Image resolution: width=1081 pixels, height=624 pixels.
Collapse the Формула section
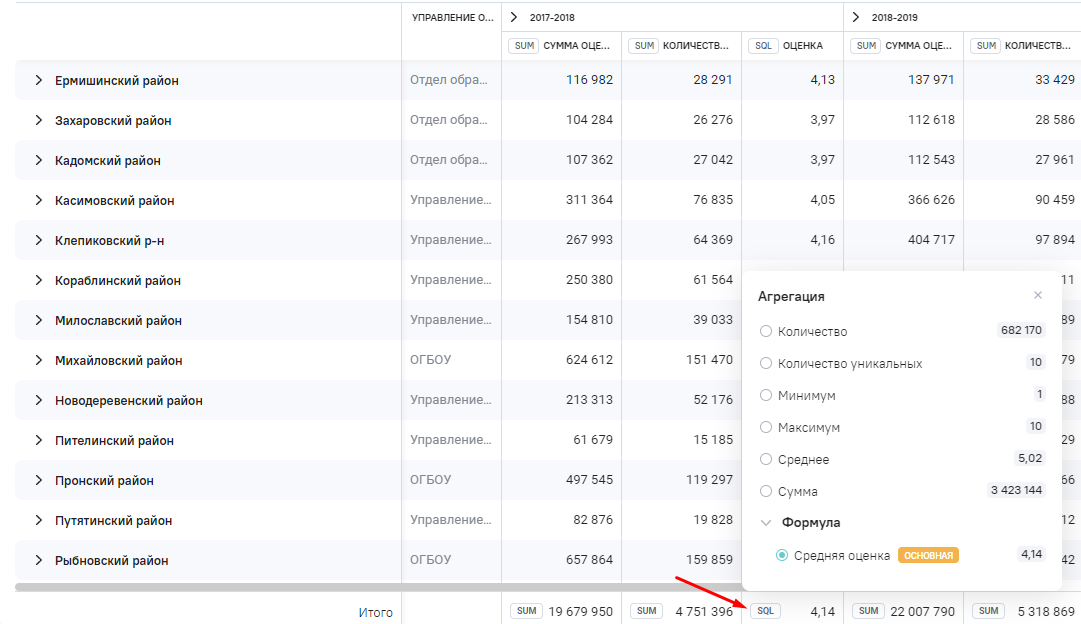tap(766, 522)
